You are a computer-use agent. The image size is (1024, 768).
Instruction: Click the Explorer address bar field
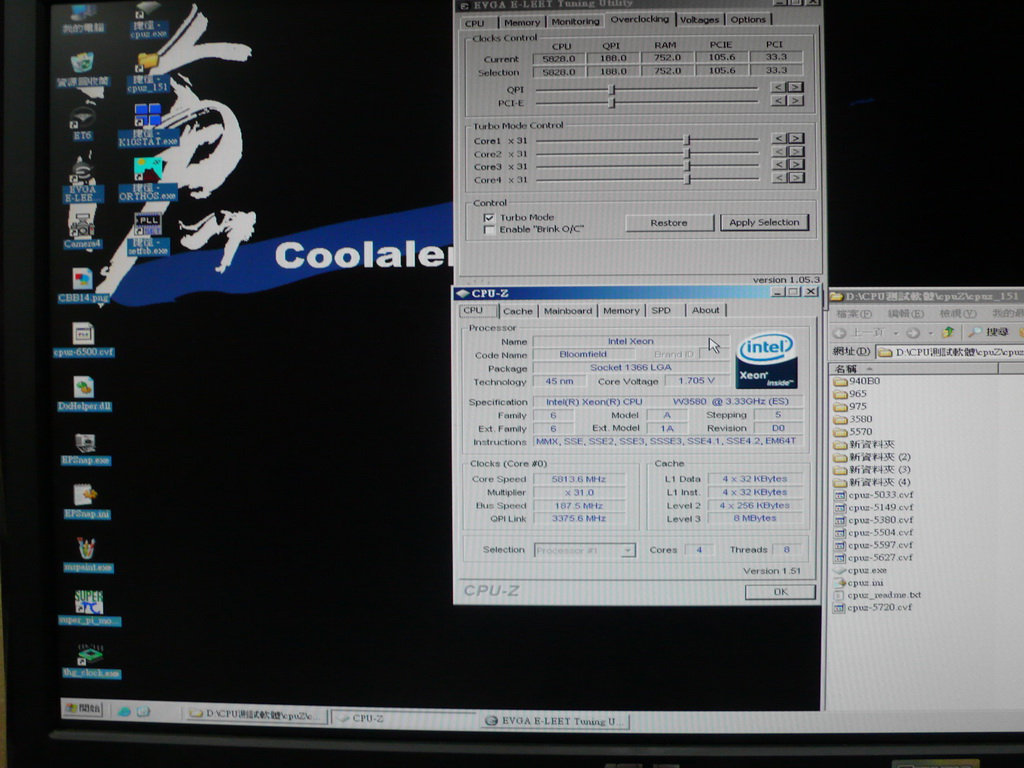950,352
